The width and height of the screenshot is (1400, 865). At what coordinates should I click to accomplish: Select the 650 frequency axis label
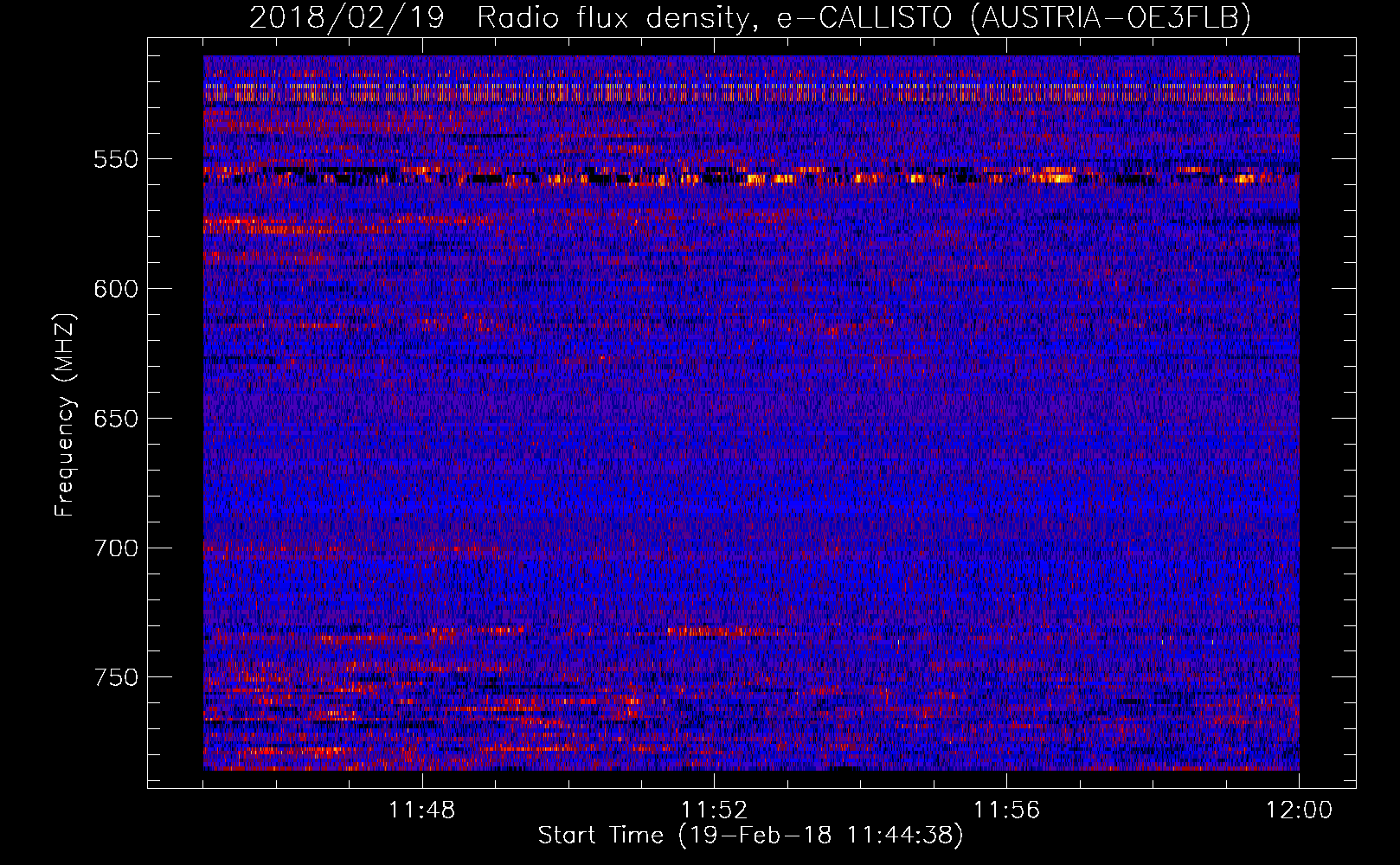[116, 419]
